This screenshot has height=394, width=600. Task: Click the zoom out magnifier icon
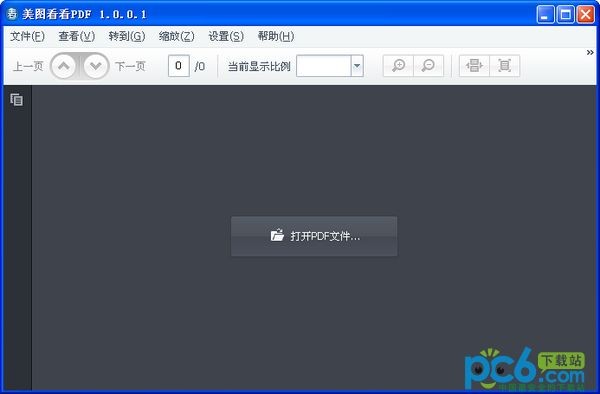click(428, 66)
